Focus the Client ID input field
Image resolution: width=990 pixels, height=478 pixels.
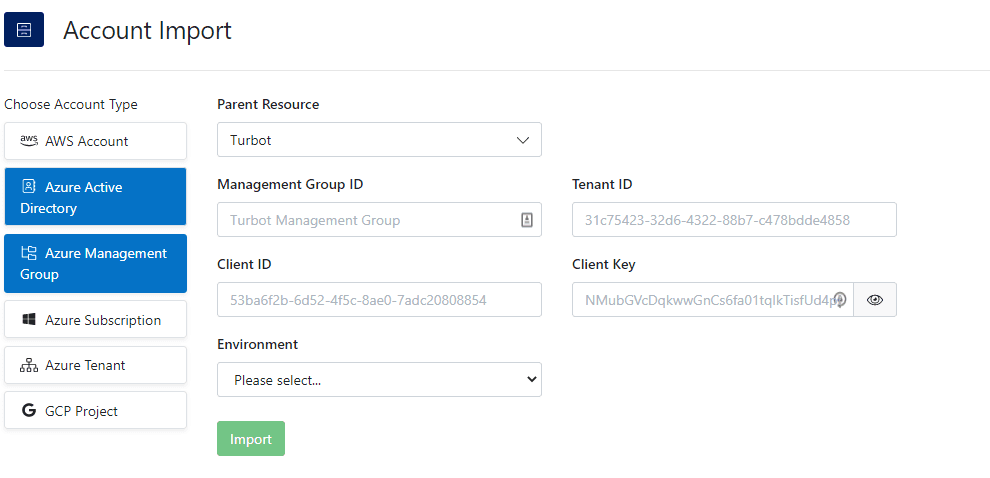click(379, 299)
